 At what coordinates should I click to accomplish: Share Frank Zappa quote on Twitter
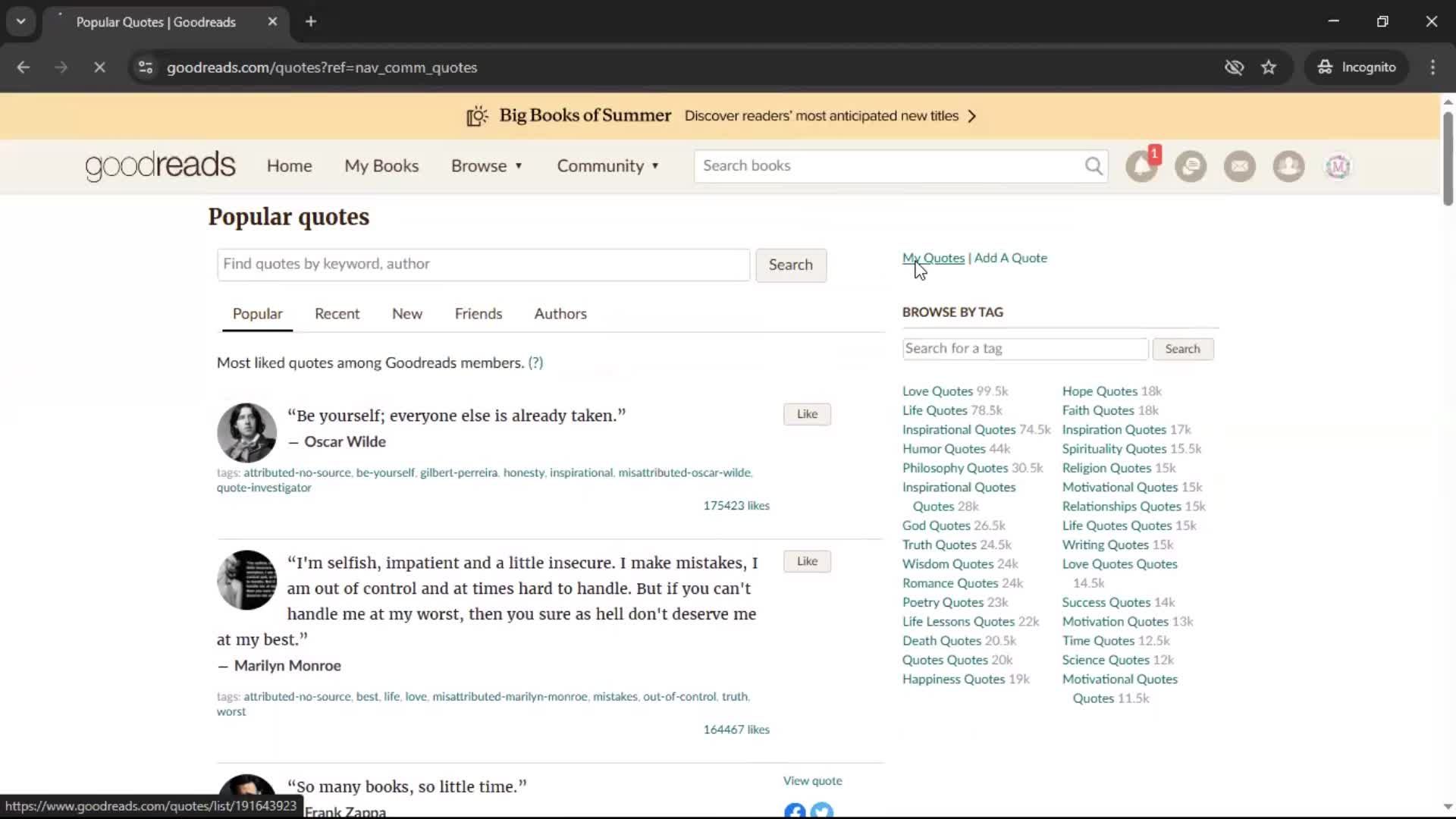click(x=822, y=811)
